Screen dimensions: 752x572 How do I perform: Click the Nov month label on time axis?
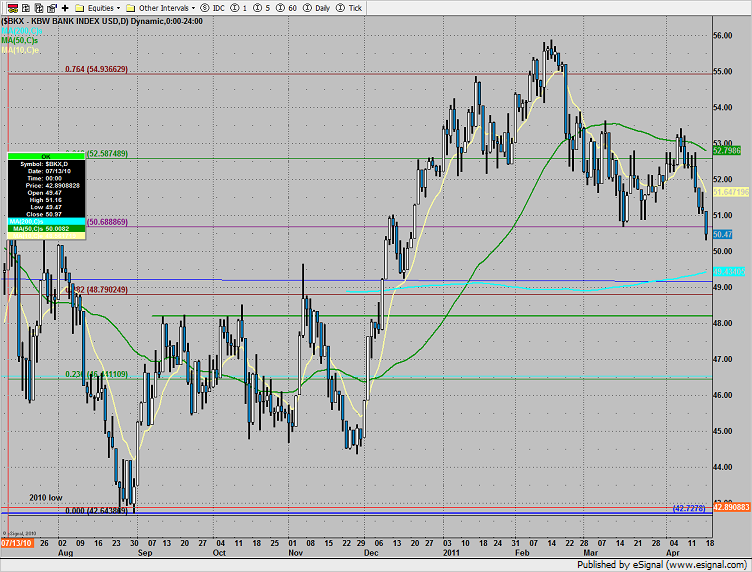tap(295, 552)
